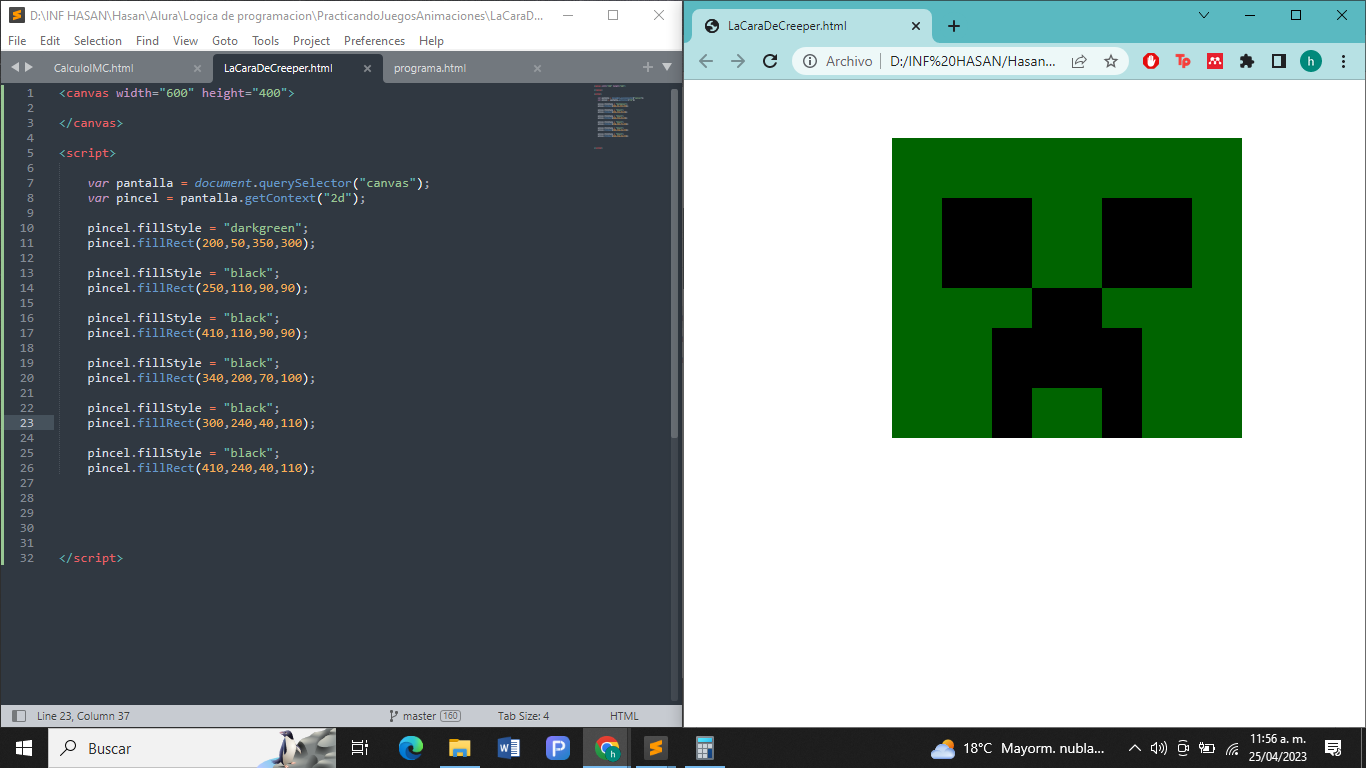The height and width of the screenshot is (768, 1366).
Task: Open the red square extension icon
Action: (1215, 61)
